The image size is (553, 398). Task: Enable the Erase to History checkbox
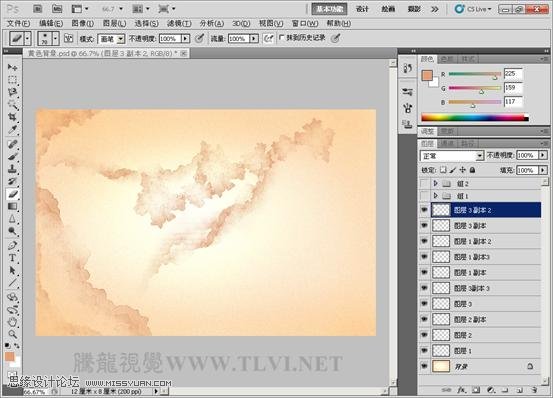(281, 37)
